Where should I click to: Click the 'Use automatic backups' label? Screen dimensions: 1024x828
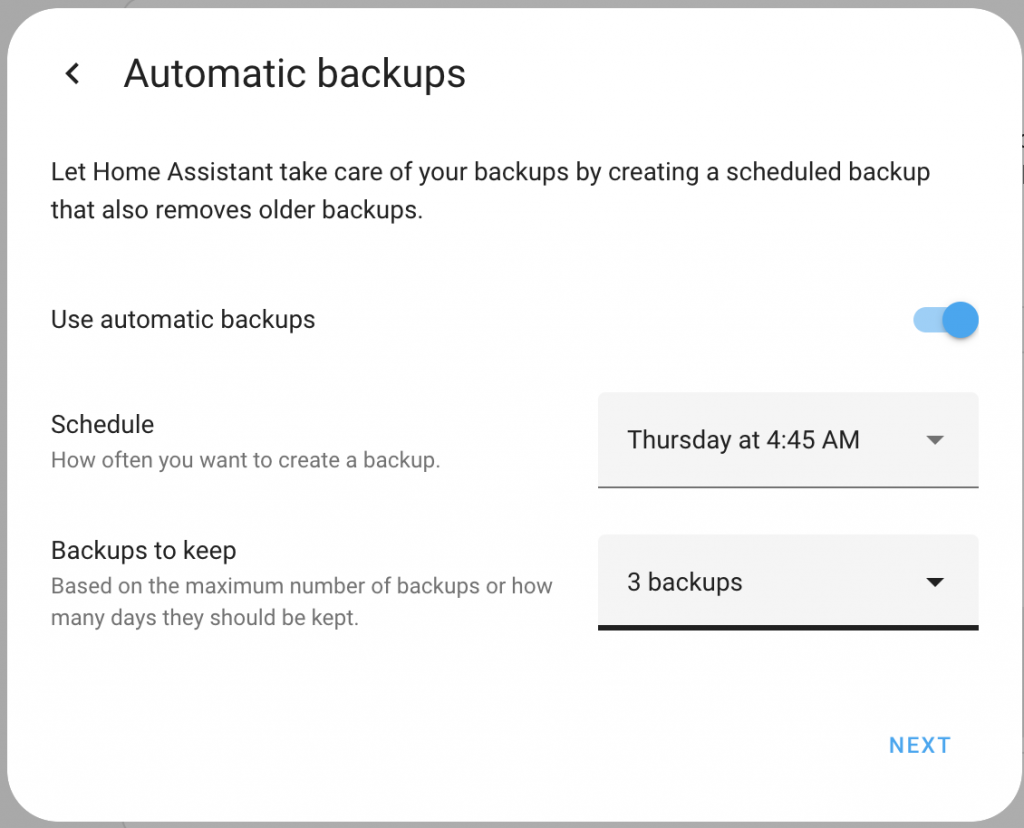pos(183,320)
